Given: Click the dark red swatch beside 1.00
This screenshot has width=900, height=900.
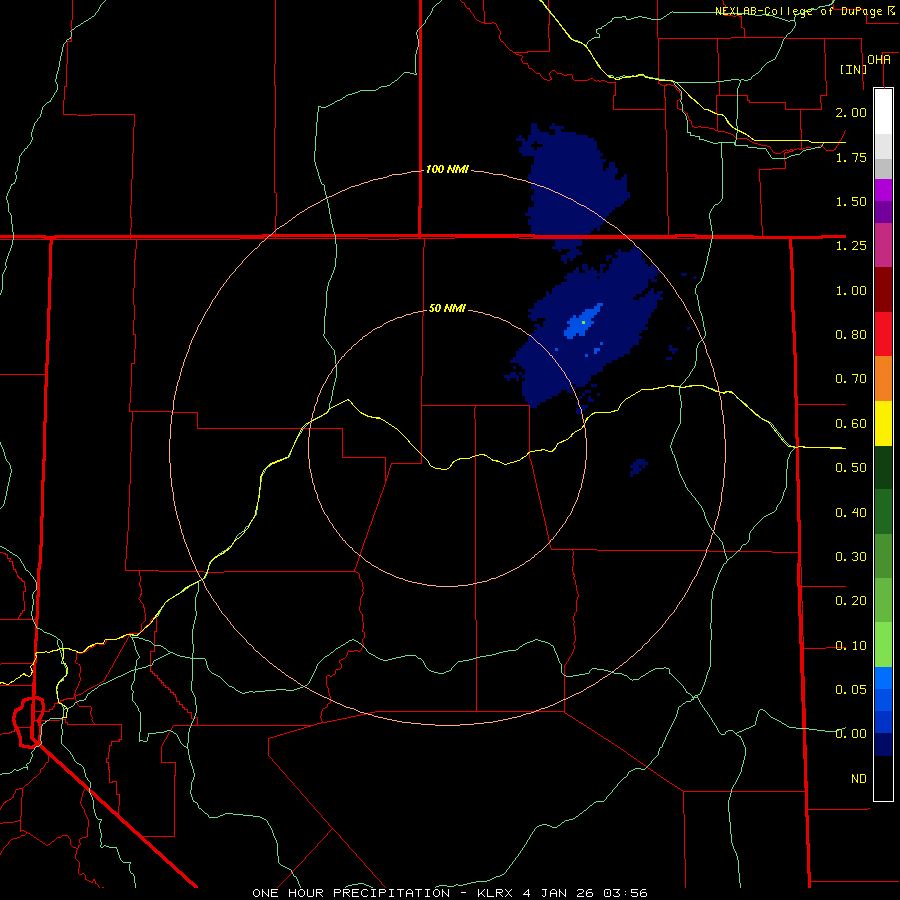Looking at the screenshot, I should (x=883, y=290).
